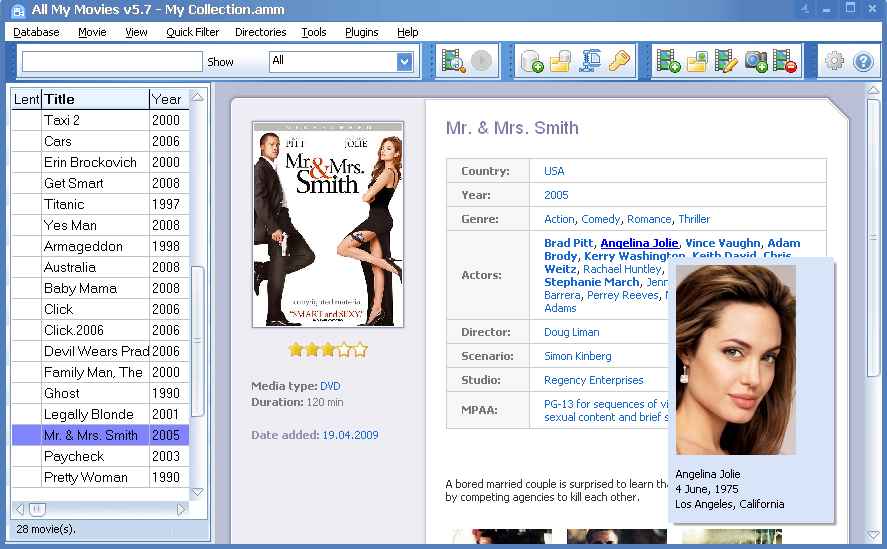The image size is (887, 549).
Task: Click the DVD media type link
Action: [x=330, y=386]
